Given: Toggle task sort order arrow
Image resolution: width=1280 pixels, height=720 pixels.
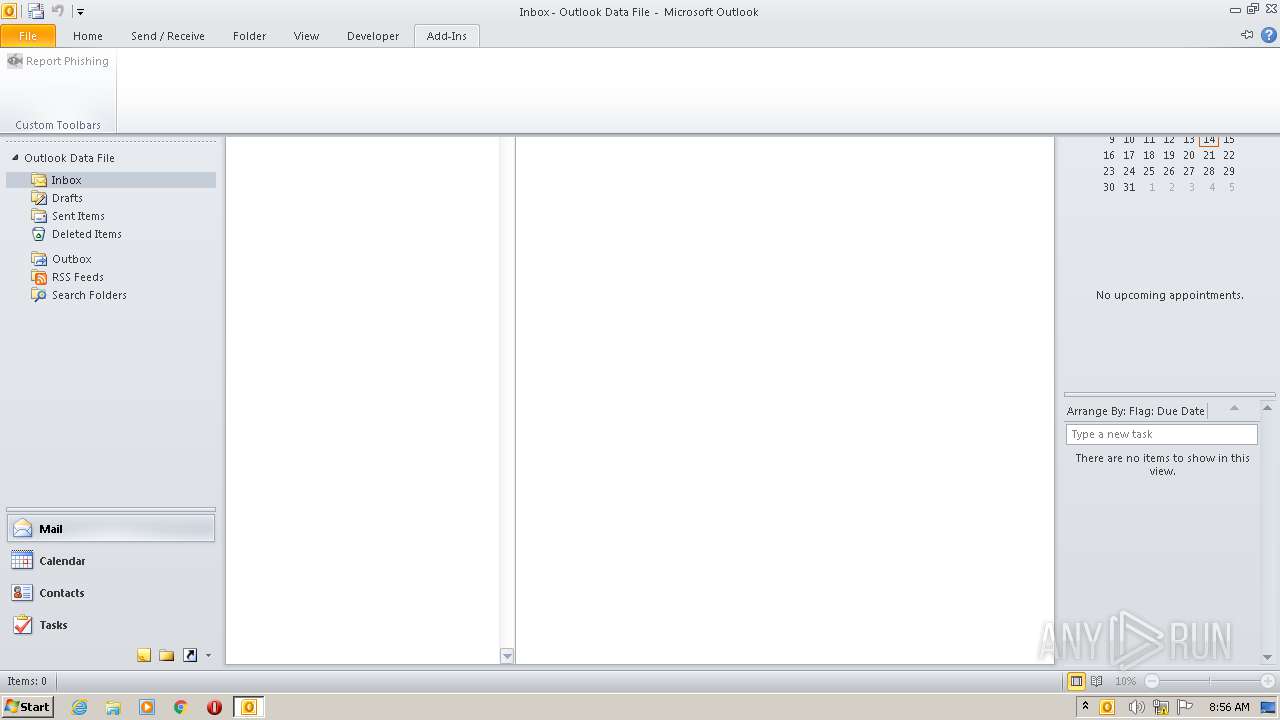Looking at the screenshot, I should [x=1234, y=408].
